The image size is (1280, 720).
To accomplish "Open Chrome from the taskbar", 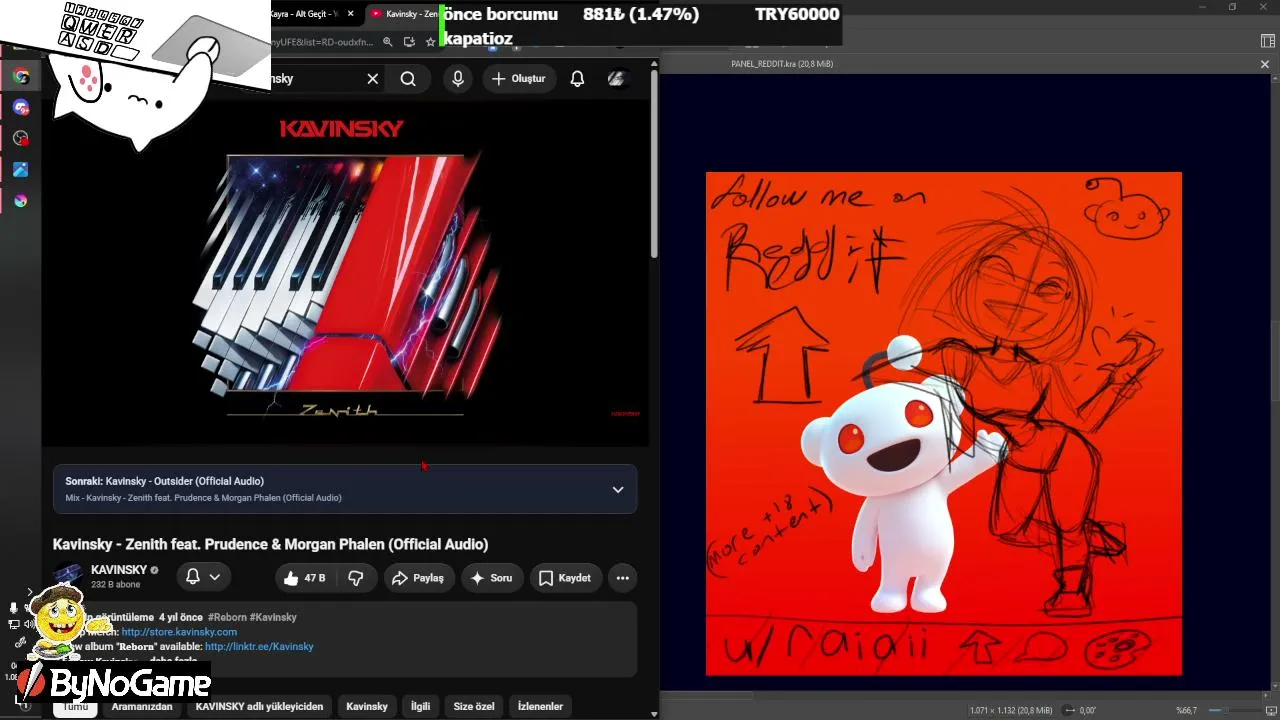I will tap(20, 76).
